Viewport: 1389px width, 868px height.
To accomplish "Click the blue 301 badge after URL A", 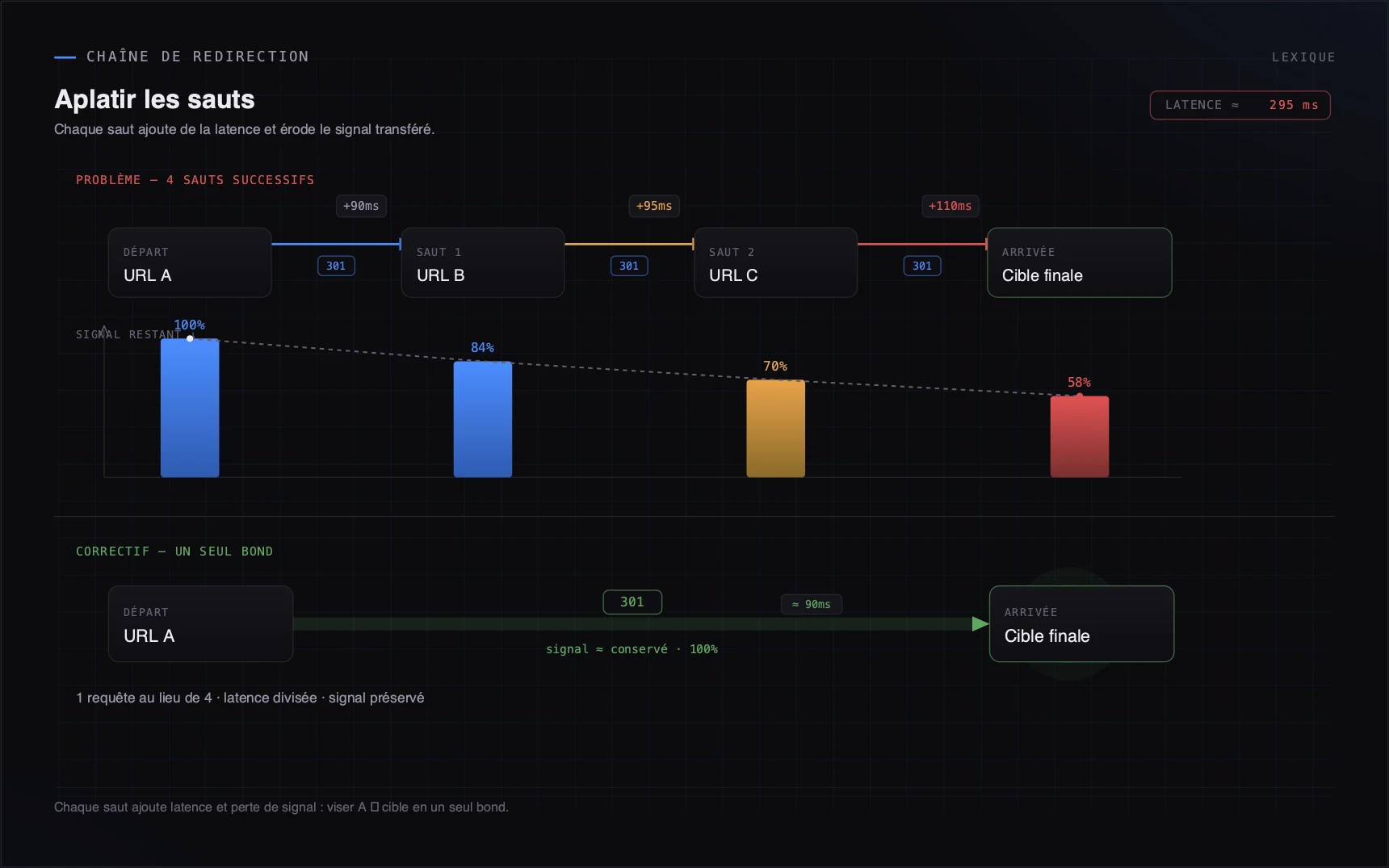I will click(336, 266).
